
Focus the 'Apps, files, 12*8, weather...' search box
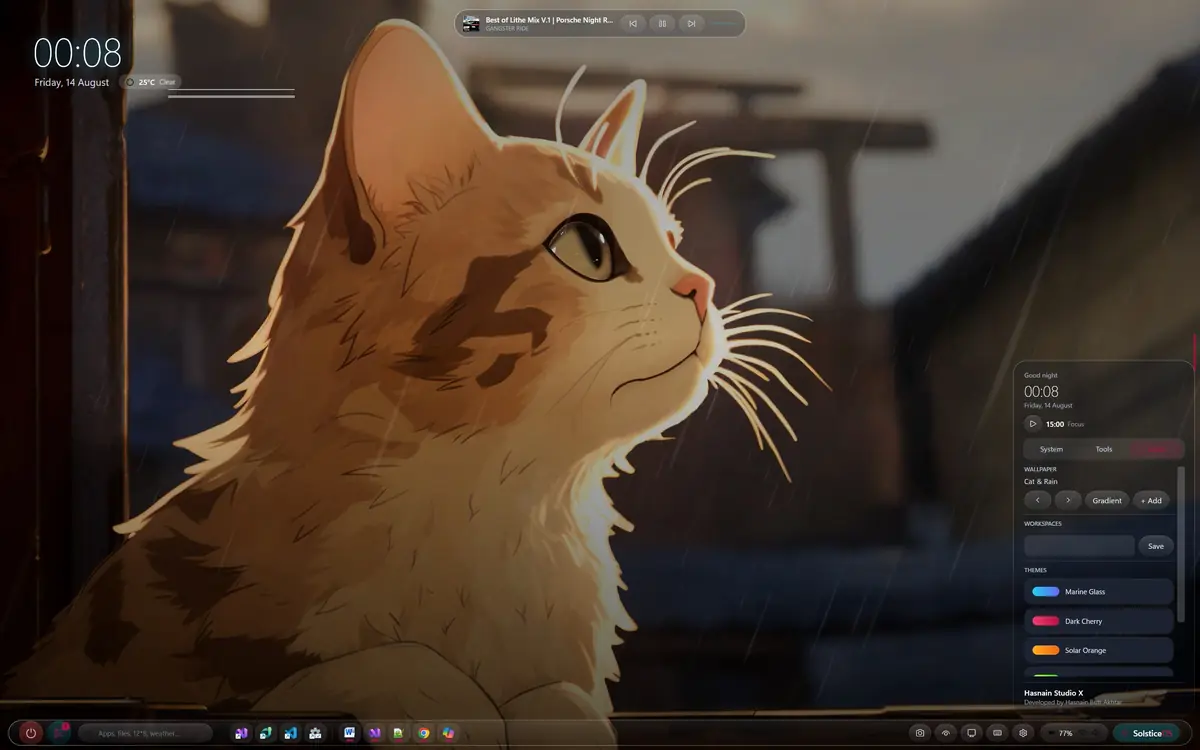point(145,733)
